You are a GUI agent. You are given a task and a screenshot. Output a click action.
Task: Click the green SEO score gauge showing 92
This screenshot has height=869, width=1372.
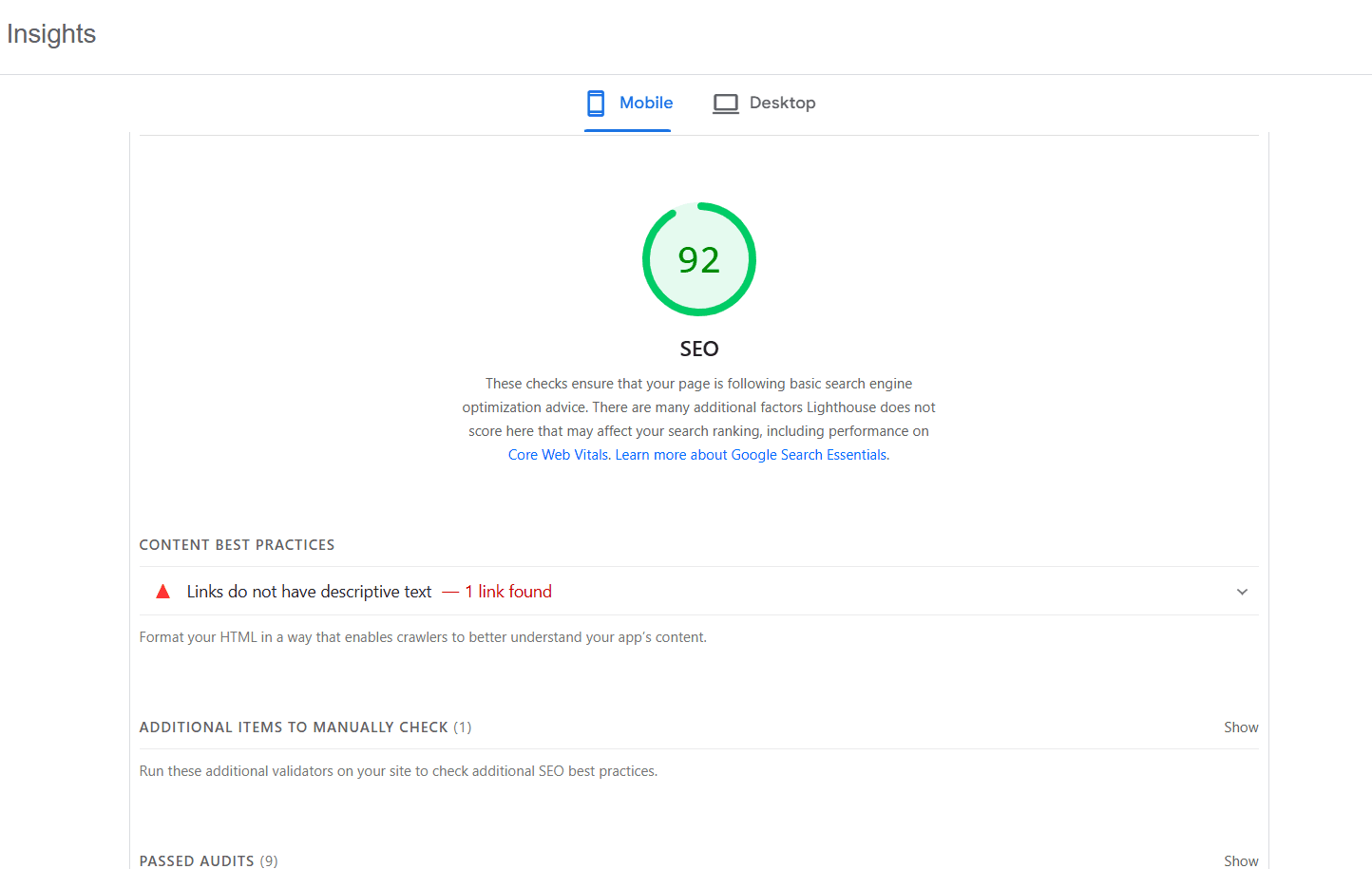(x=699, y=259)
